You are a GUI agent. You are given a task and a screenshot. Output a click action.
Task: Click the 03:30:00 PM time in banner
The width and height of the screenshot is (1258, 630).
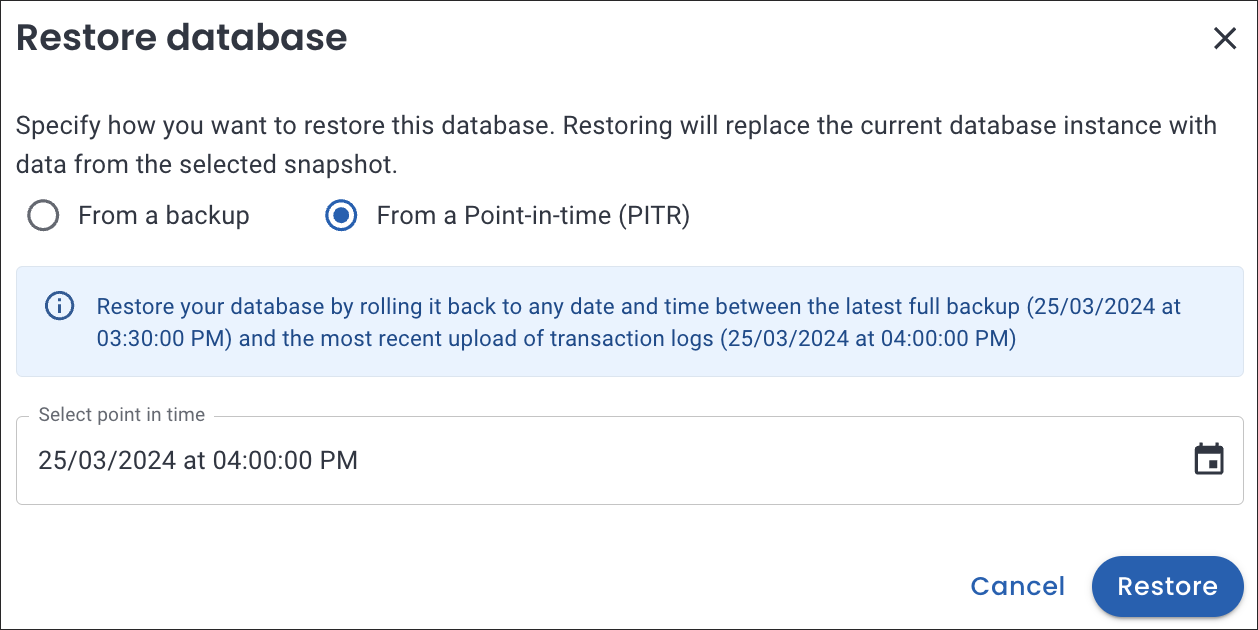click(x=164, y=338)
